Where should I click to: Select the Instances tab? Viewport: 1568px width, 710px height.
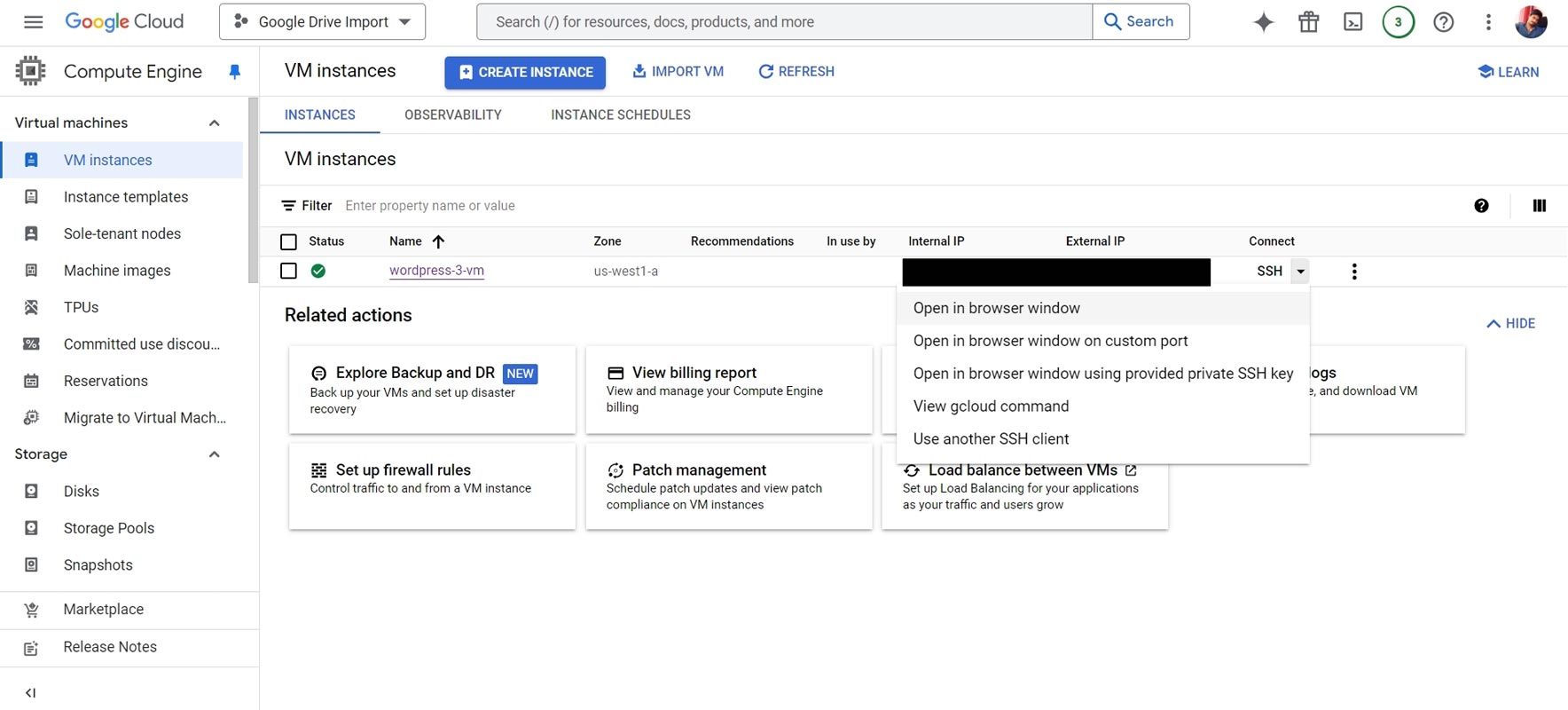tap(320, 115)
